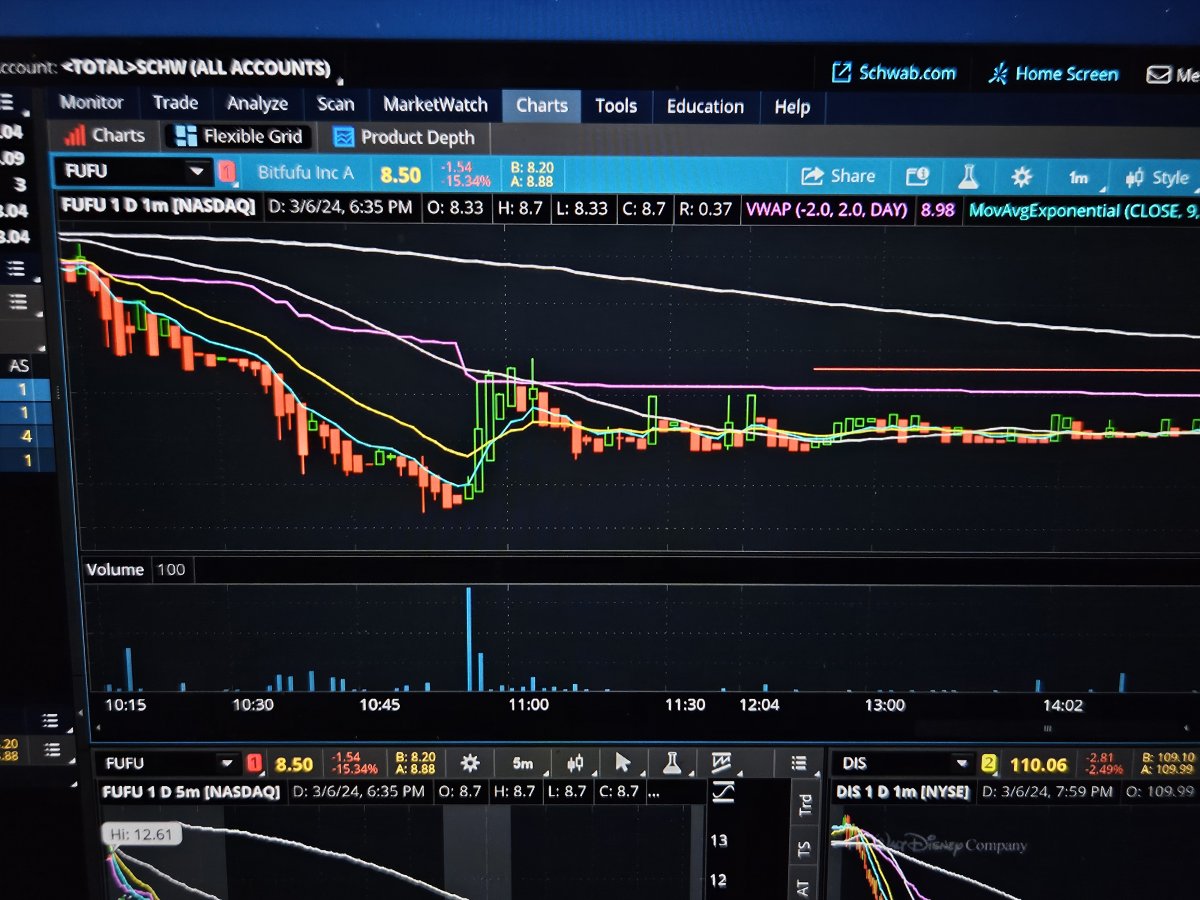Image resolution: width=1200 pixels, height=900 pixels.
Task: Open gear settings in the lower FUFU chart
Action: tap(470, 763)
